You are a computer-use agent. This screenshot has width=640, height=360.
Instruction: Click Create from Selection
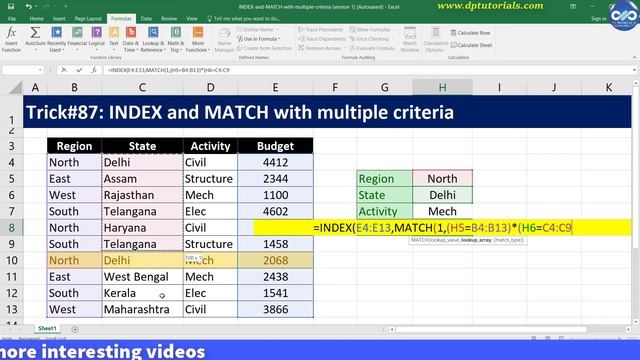click(264, 48)
